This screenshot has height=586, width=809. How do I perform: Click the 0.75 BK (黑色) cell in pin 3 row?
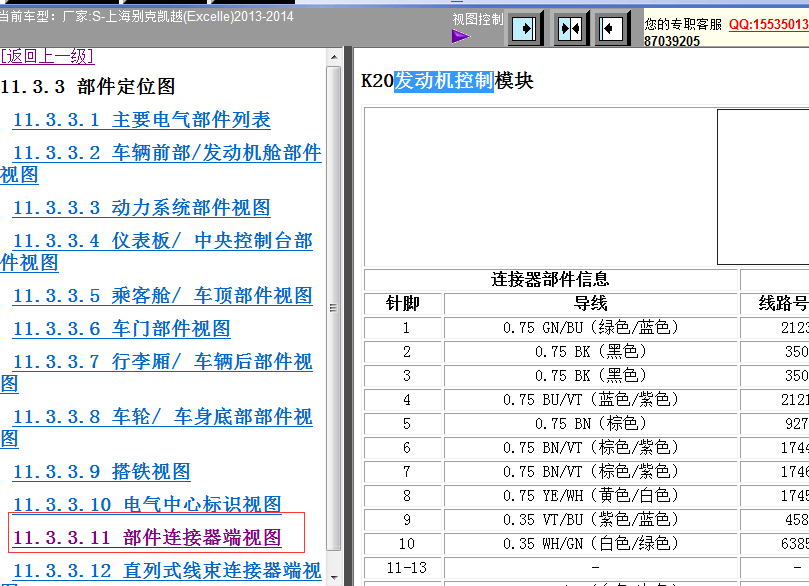591,376
